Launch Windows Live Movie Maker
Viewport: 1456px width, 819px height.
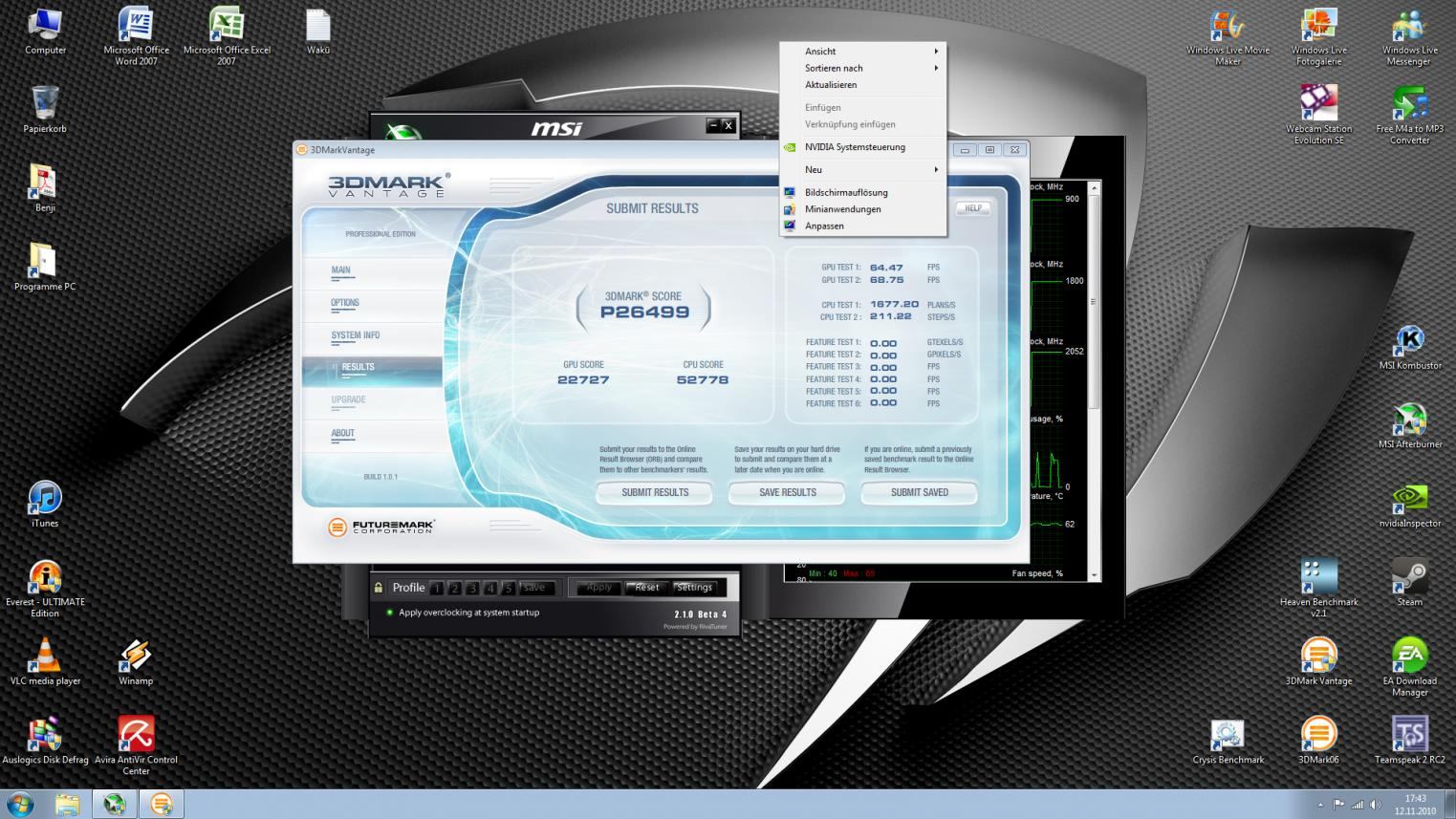coord(1228,36)
